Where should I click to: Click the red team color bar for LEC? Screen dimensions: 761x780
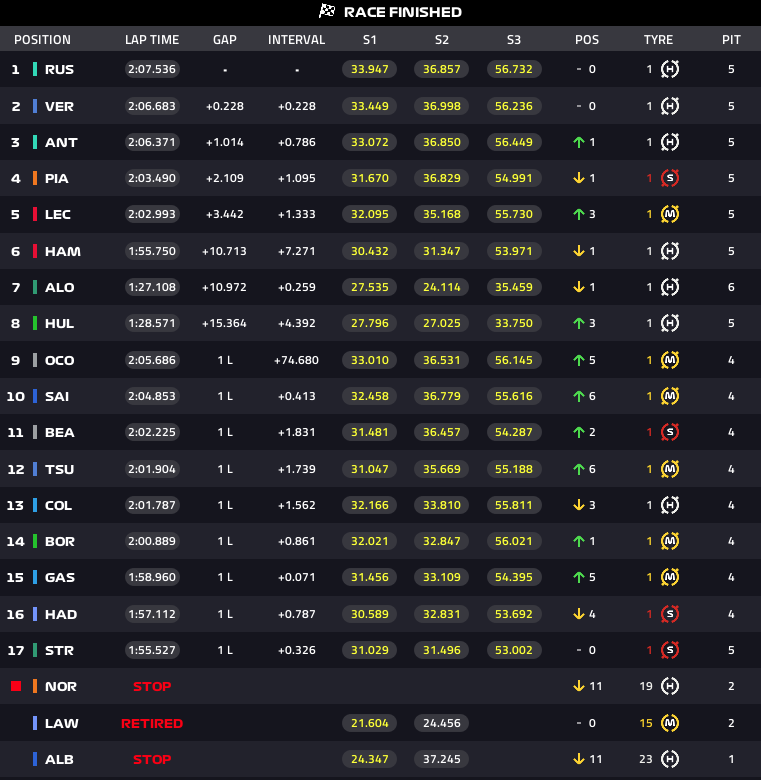tap(35, 214)
